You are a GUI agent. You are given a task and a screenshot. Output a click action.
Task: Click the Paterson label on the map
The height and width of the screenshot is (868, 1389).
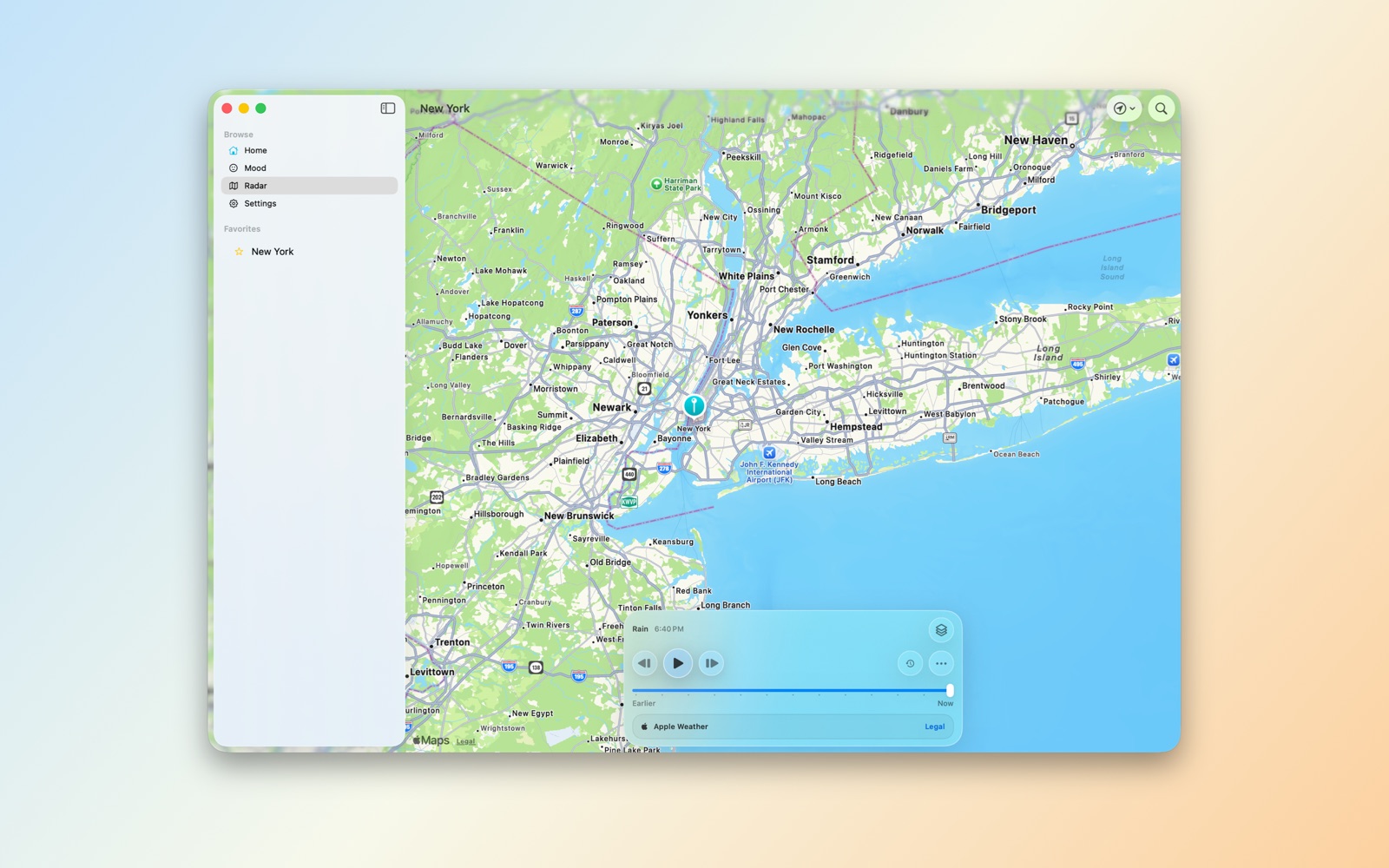612,322
